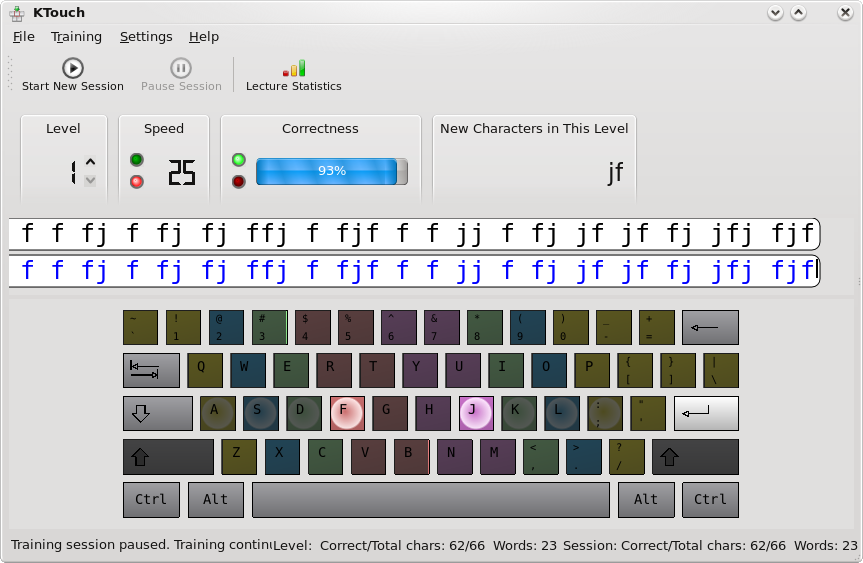Click the Speed value 25
This screenshot has height=563, width=863.
(182, 172)
